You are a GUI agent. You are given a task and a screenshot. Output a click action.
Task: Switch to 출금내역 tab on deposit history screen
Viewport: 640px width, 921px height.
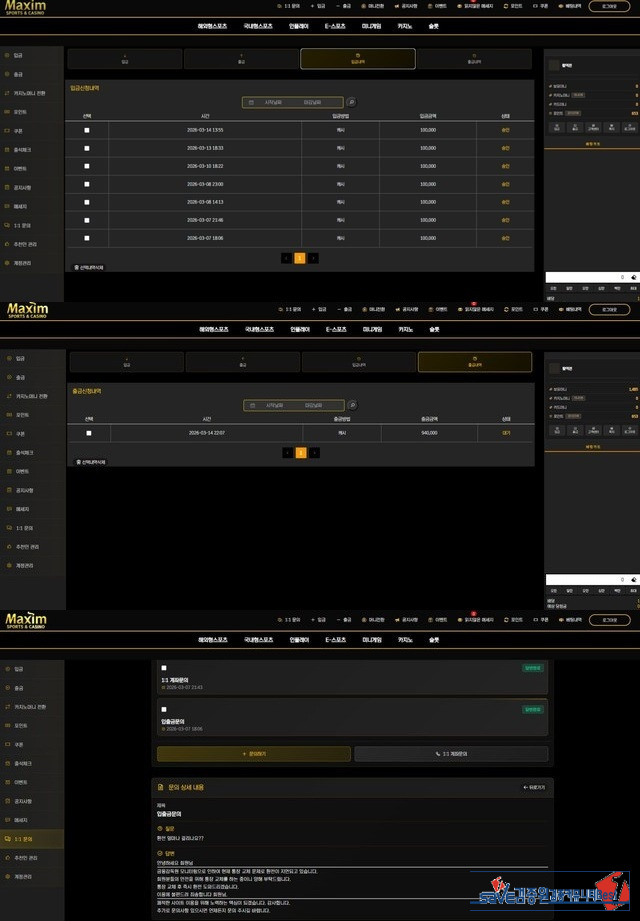tap(474, 59)
